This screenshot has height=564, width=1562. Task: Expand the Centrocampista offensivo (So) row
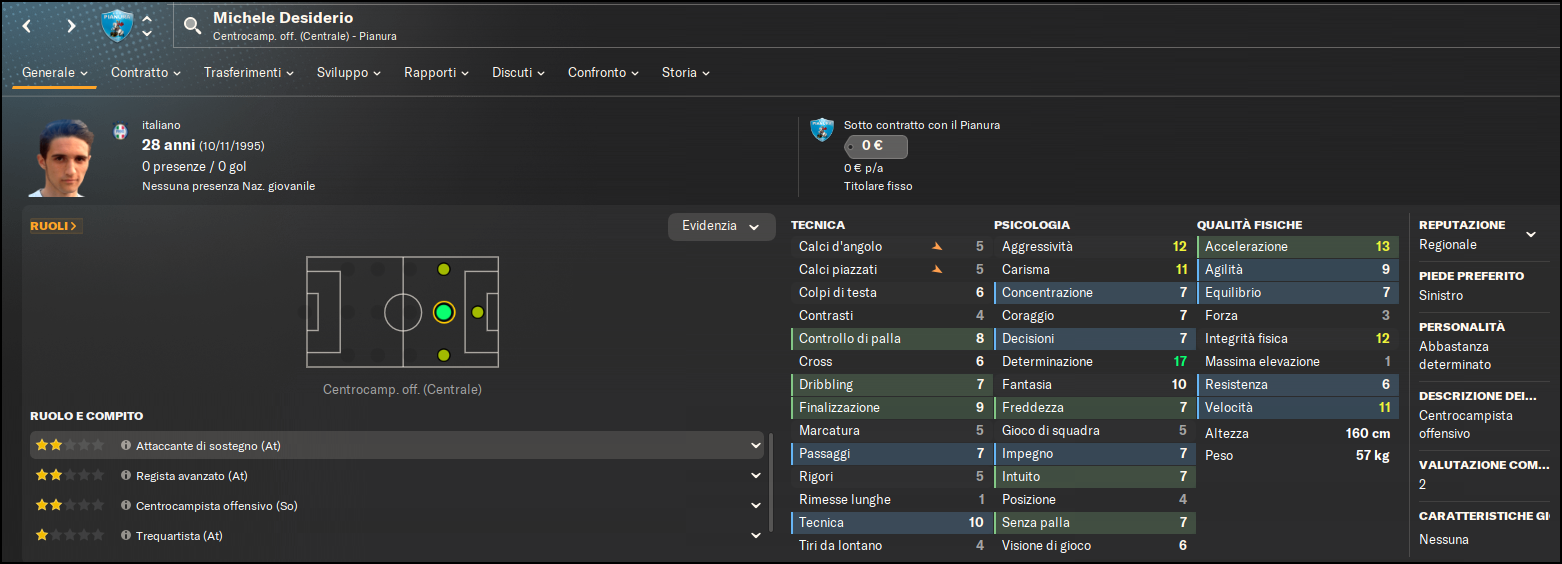[755, 506]
